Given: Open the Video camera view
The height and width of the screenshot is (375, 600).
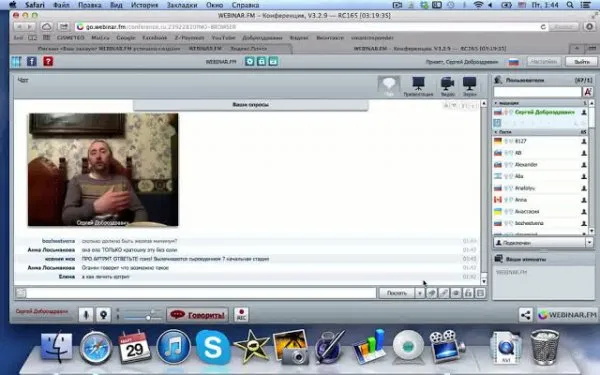Looking at the screenshot, I should click(x=447, y=86).
